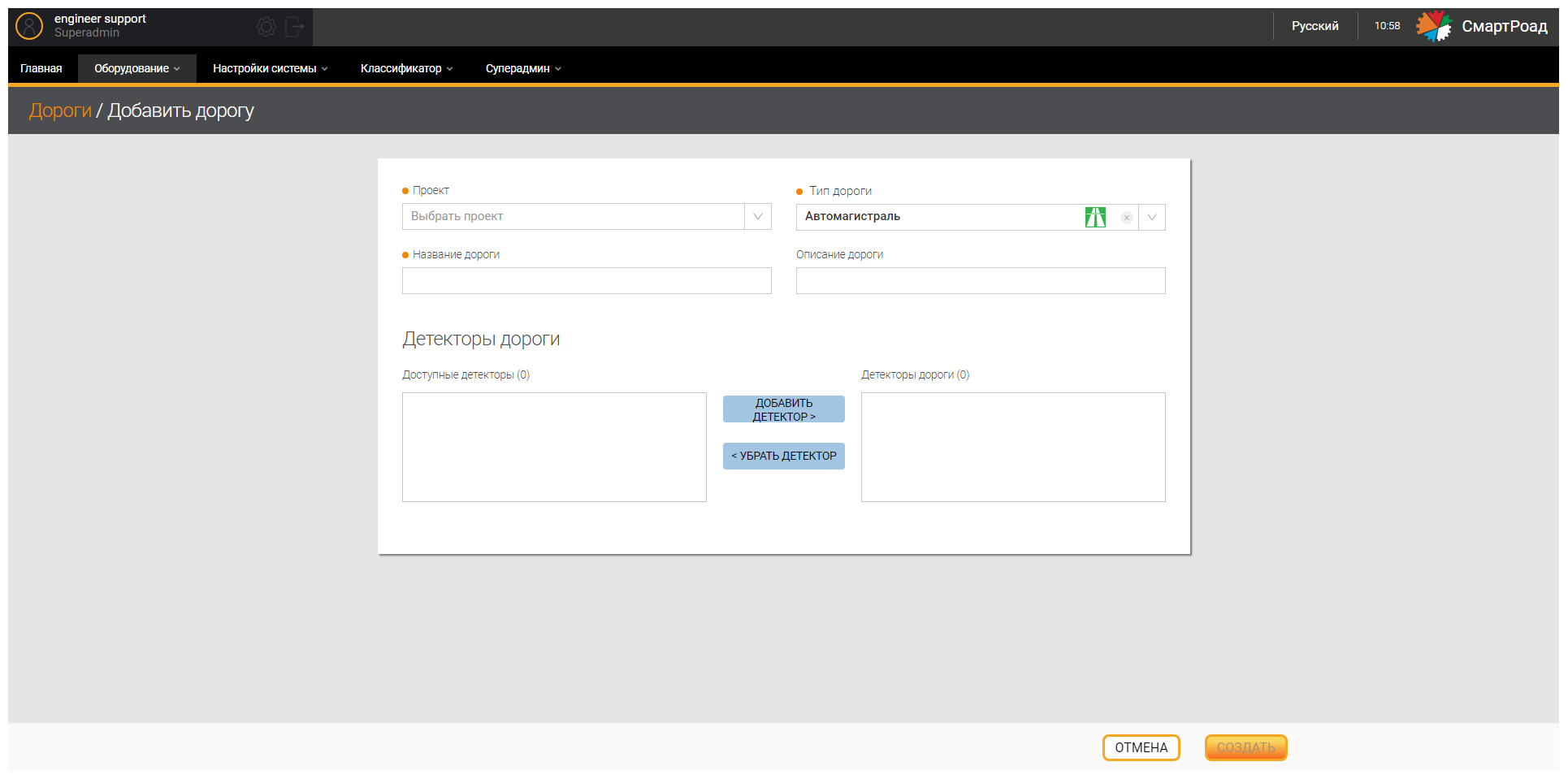Clear the selected road type

pos(1127,218)
